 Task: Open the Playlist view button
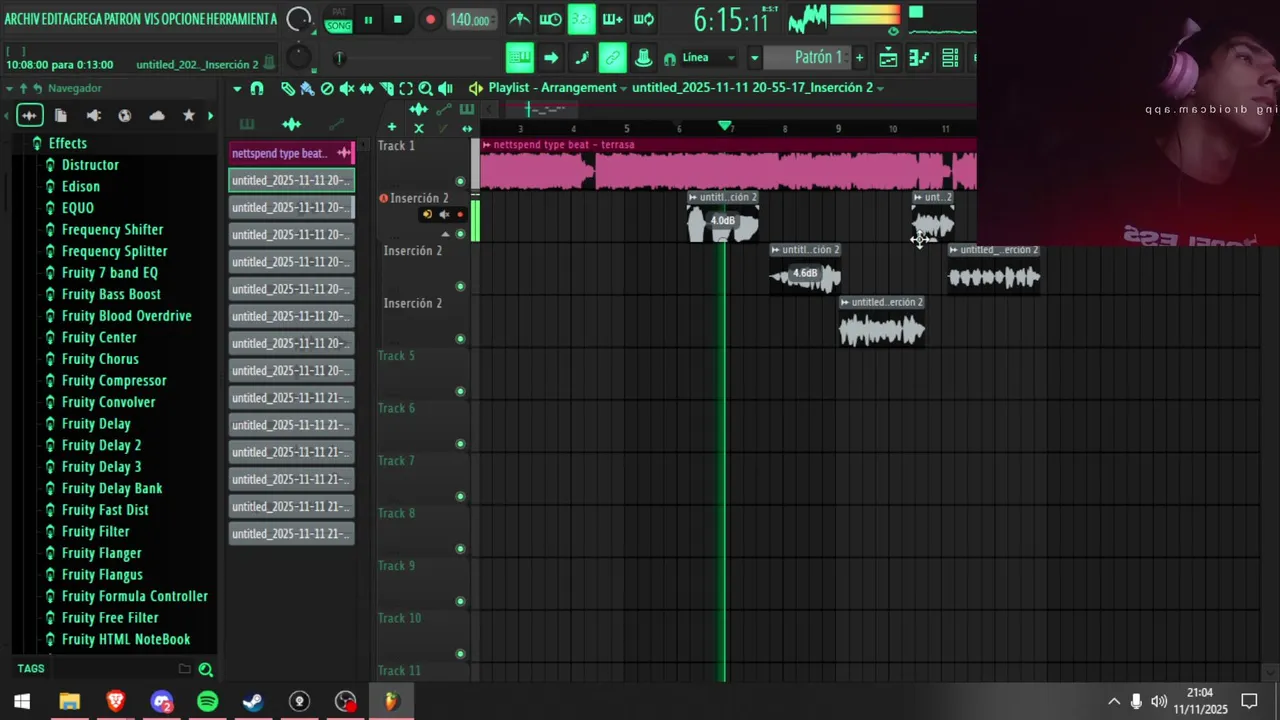[x=887, y=58]
